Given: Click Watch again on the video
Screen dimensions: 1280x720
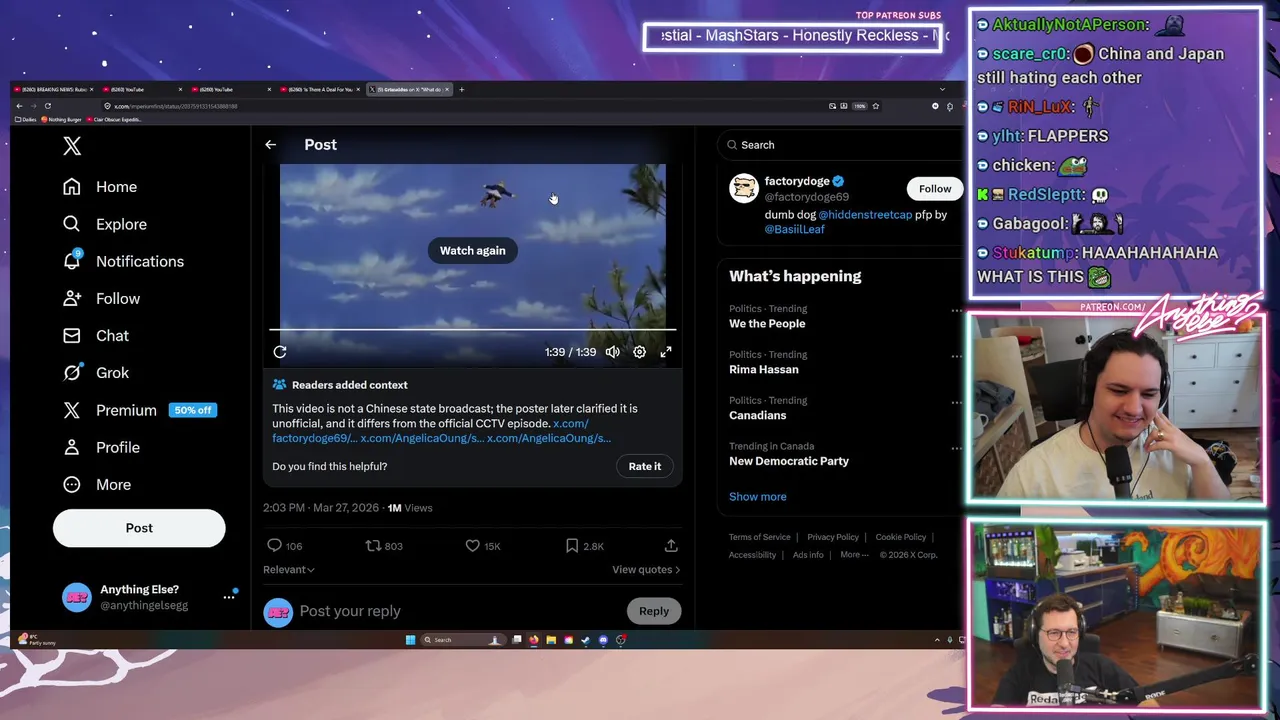Looking at the screenshot, I should coord(472,250).
